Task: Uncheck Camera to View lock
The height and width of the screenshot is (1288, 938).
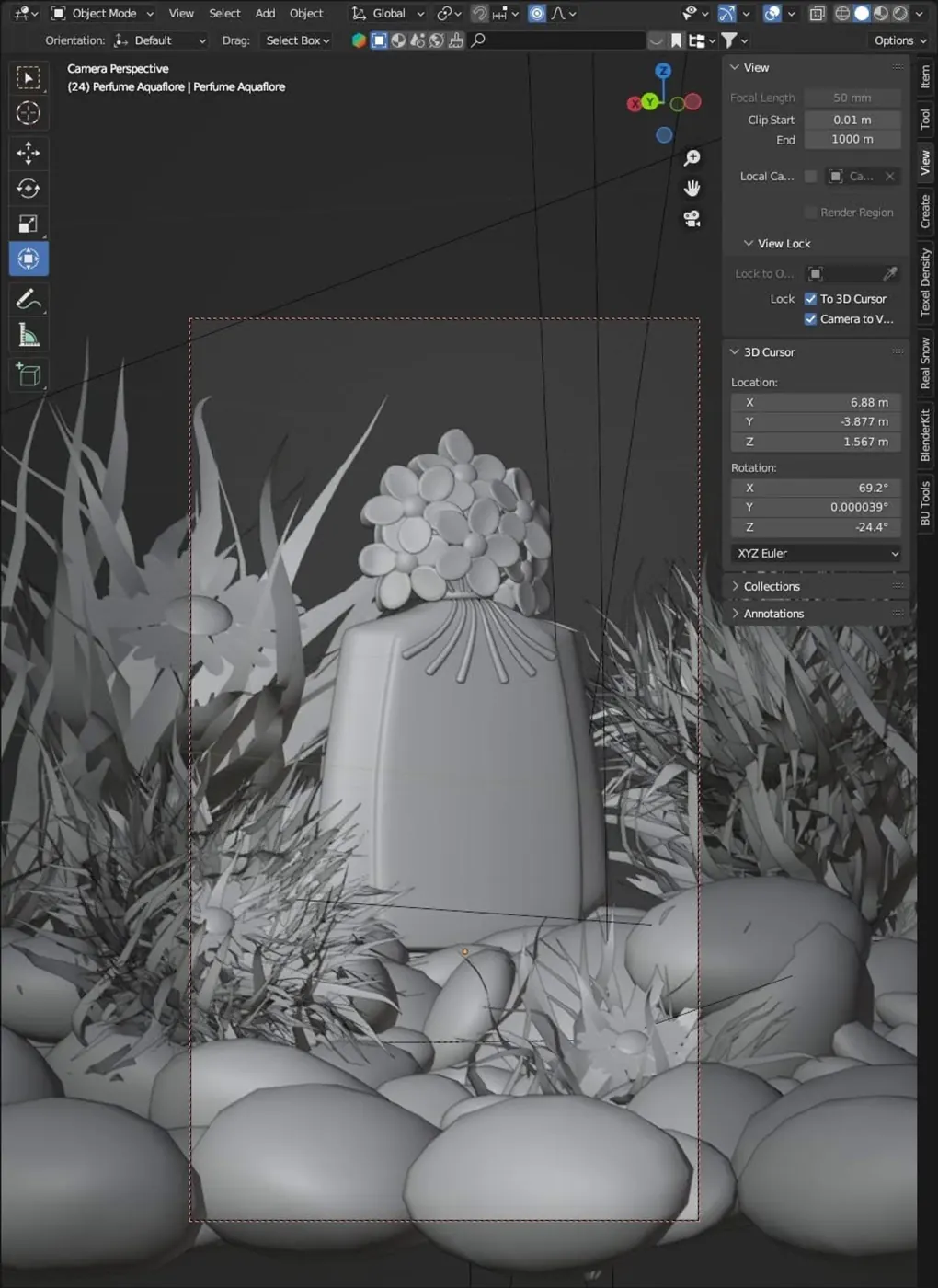Action: click(810, 319)
